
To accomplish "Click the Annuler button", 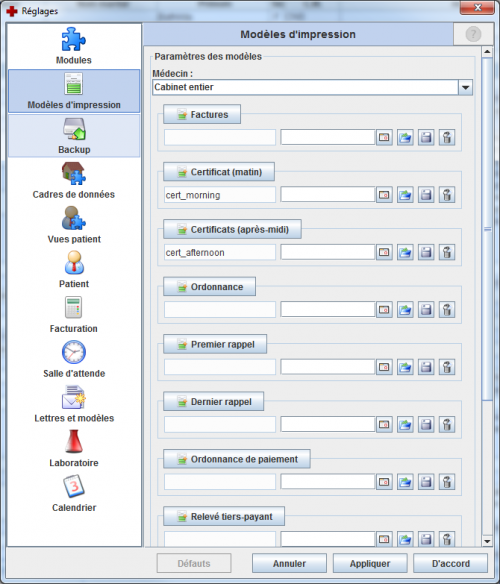I will click(x=289, y=563).
